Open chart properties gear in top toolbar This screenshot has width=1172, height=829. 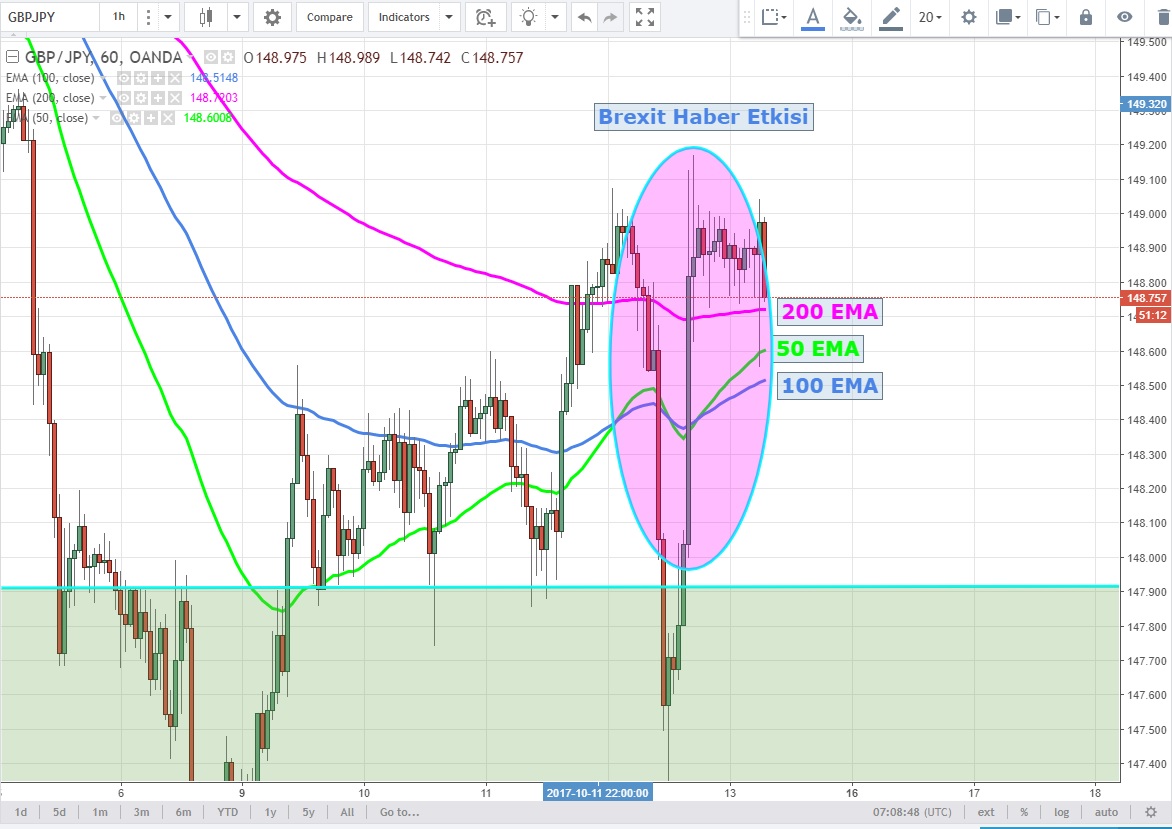(x=272, y=17)
